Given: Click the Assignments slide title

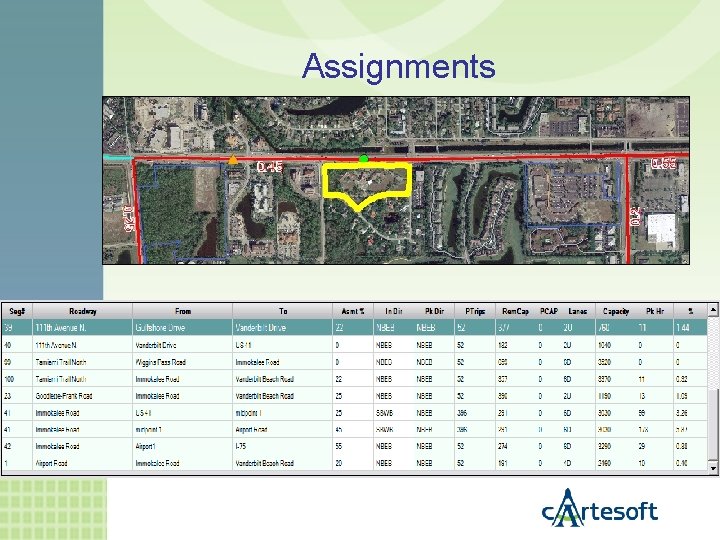Looking at the screenshot, I should pos(399,66).
